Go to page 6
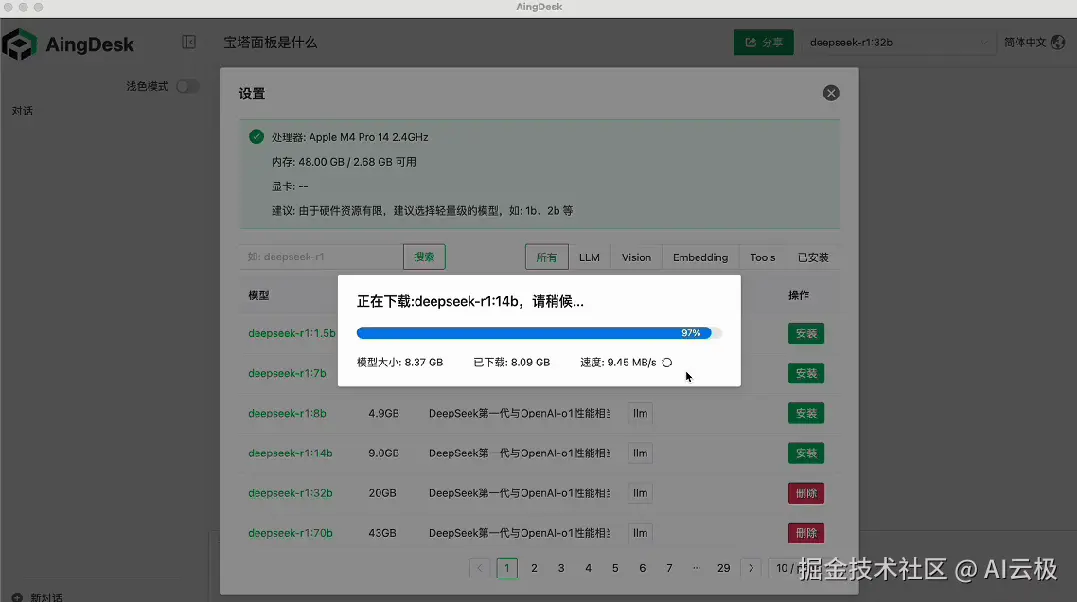Screen dimensions: 1077x602 click(x=642, y=568)
